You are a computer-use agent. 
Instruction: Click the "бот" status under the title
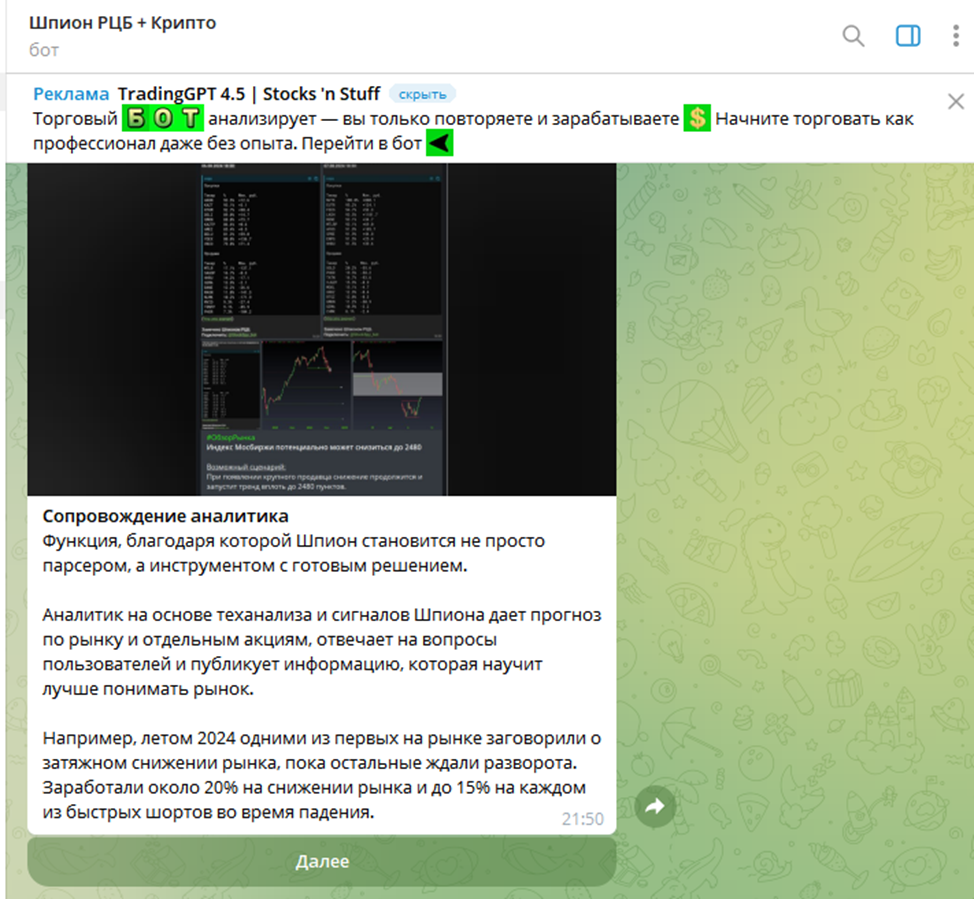point(44,48)
